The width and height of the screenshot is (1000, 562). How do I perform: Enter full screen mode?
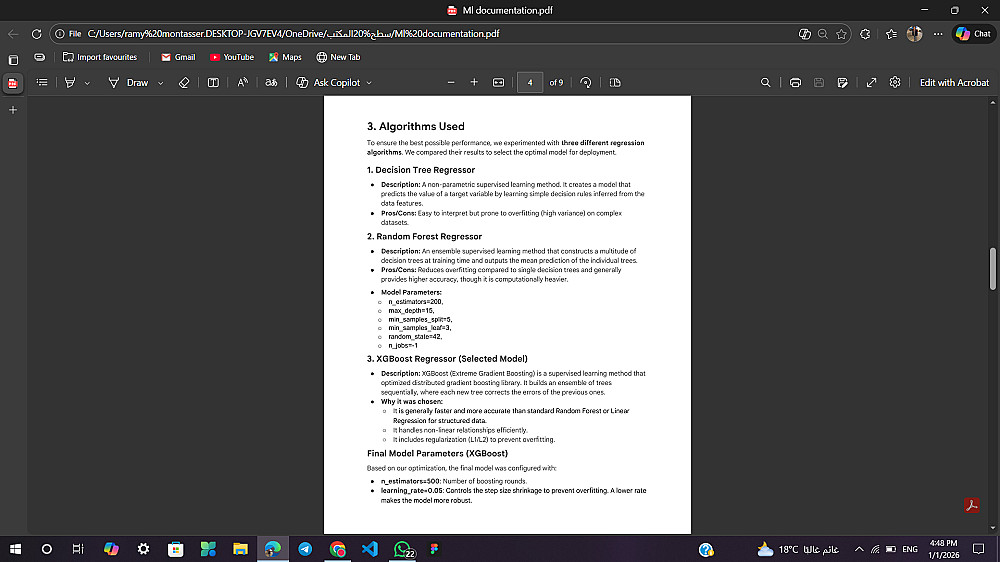[x=871, y=82]
